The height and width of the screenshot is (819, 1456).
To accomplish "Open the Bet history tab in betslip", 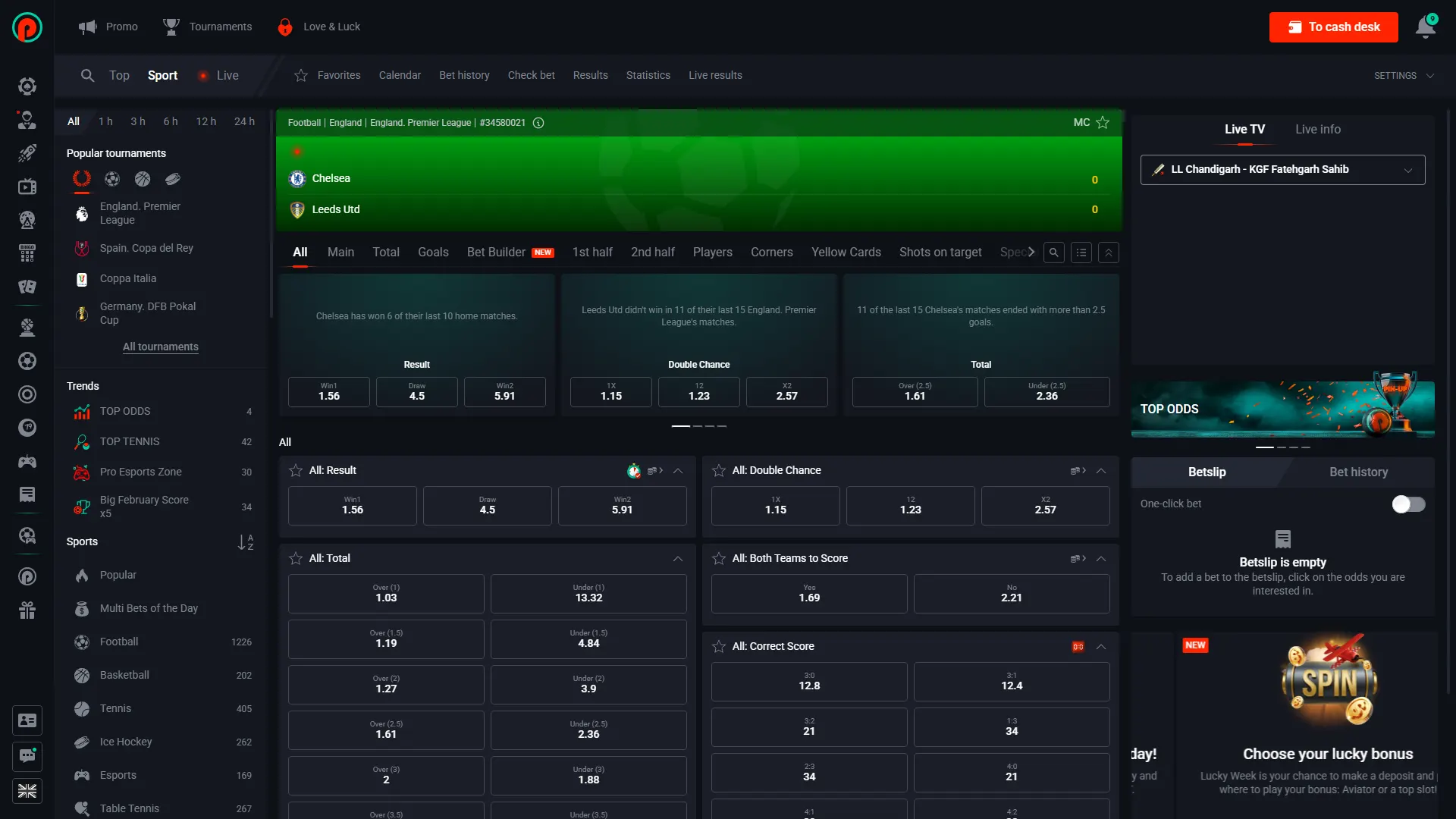I will coord(1358,472).
